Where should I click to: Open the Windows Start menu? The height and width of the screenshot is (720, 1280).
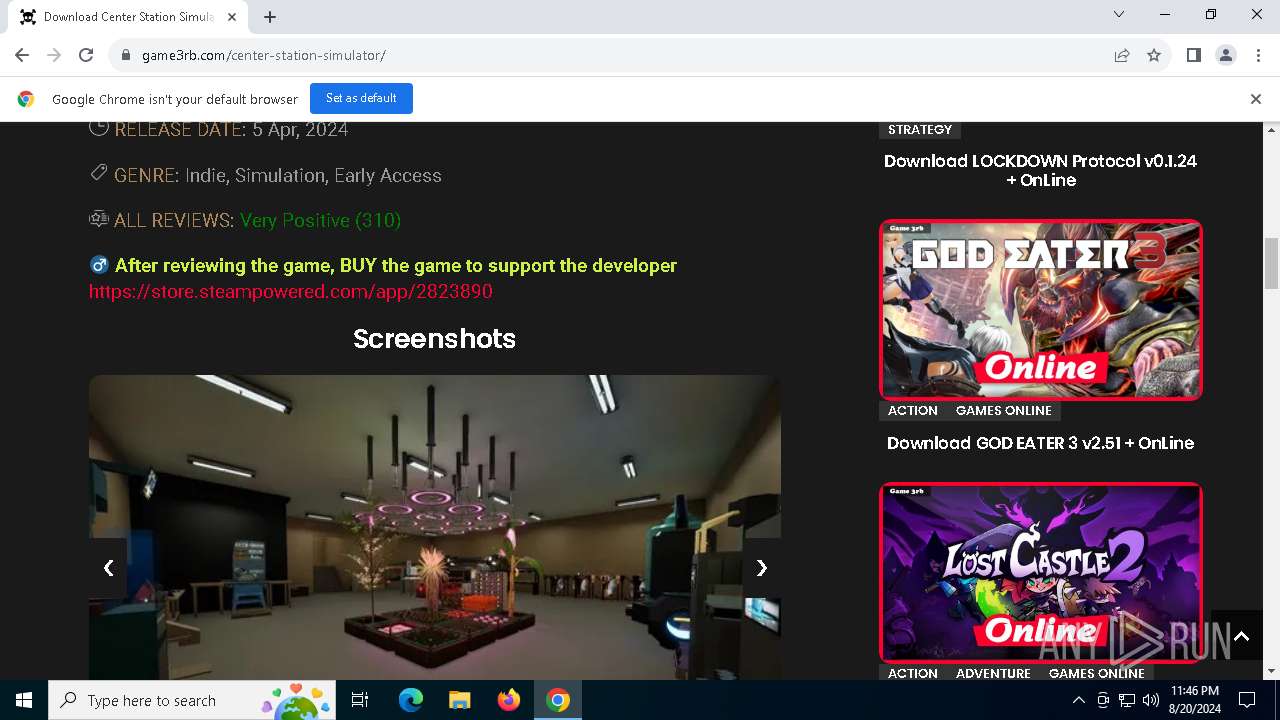click(24, 700)
